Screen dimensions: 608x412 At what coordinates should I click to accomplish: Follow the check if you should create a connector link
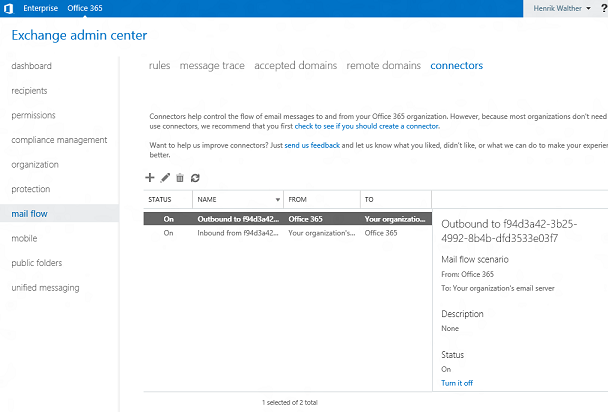click(x=367, y=126)
